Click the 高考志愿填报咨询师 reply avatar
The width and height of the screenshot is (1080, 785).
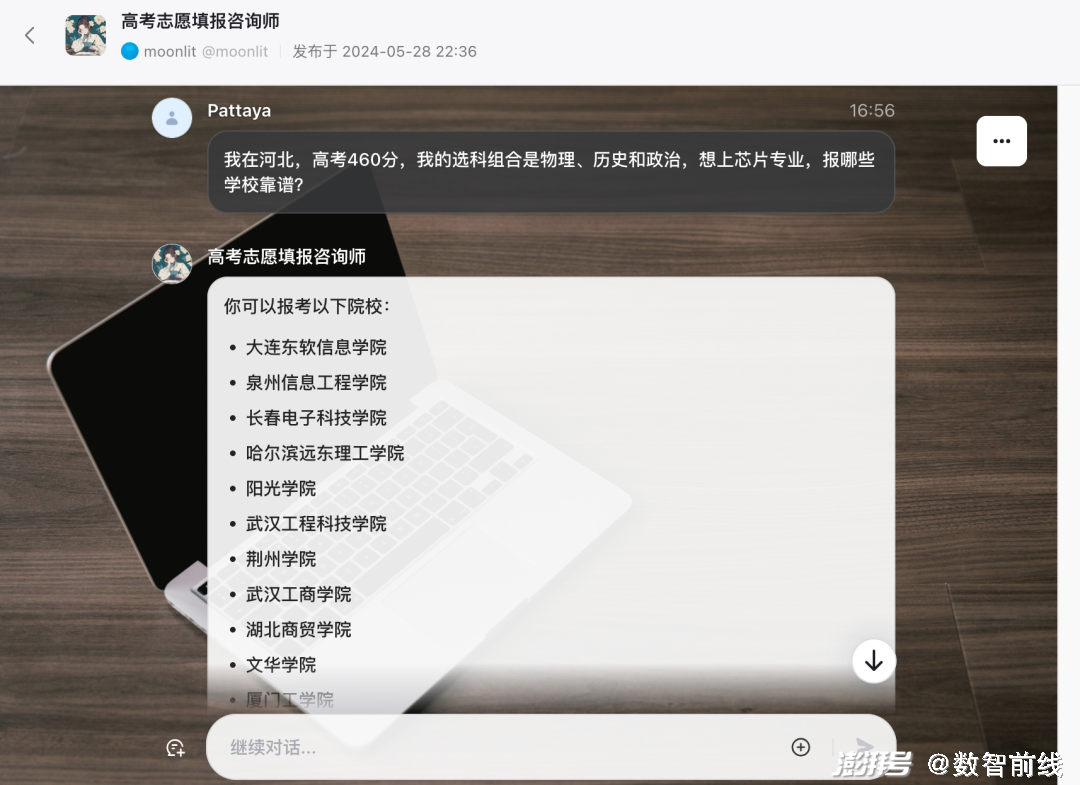point(172,264)
